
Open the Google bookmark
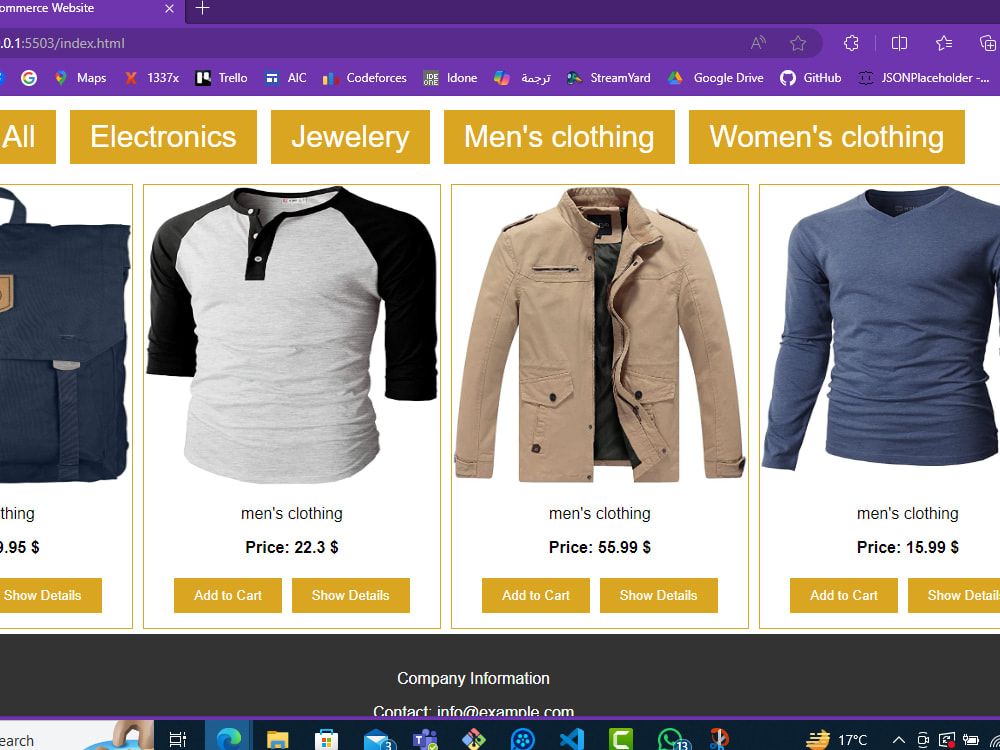29,78
